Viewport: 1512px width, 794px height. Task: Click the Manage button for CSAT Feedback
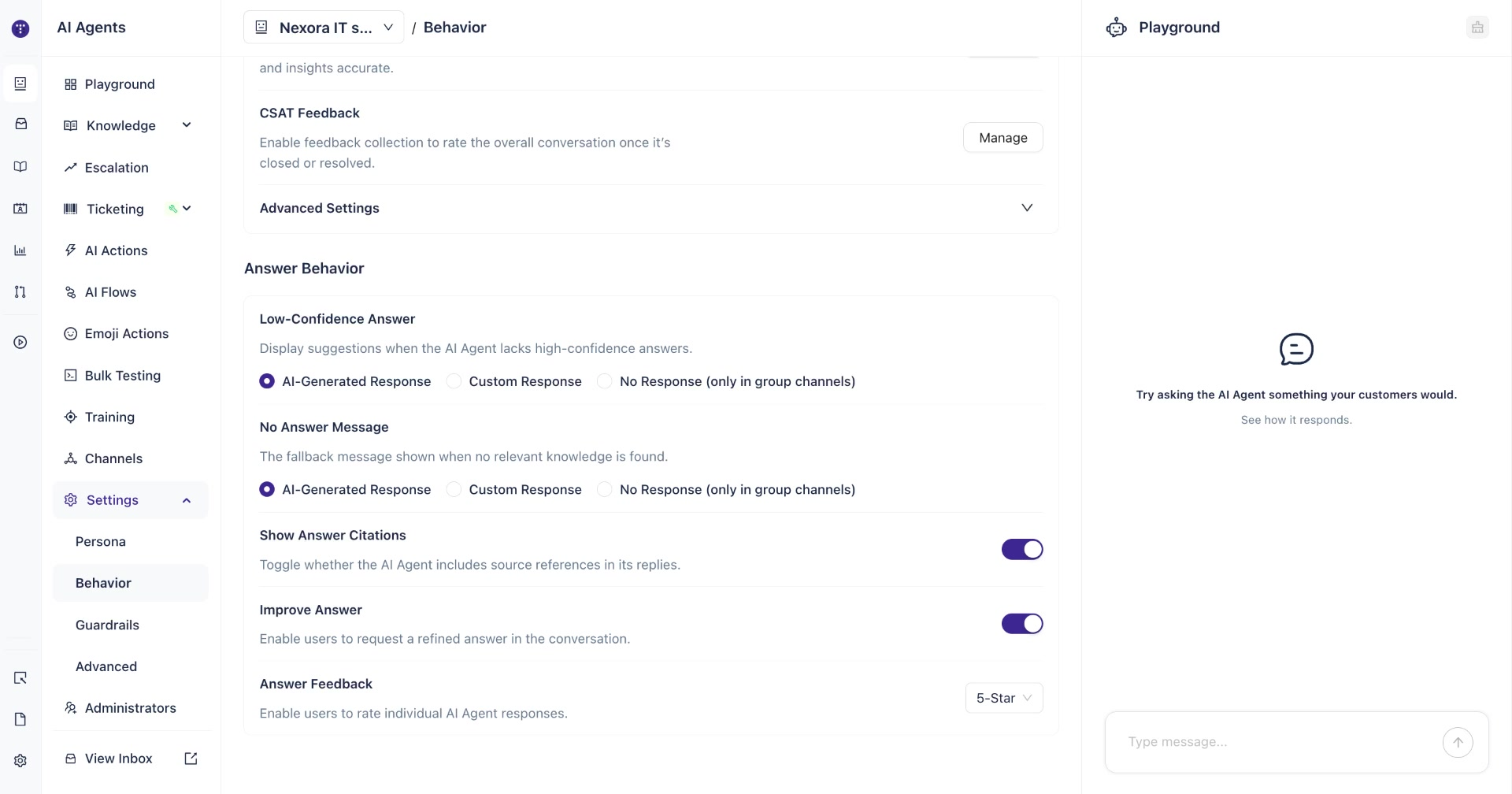[x=1003, y=138]
